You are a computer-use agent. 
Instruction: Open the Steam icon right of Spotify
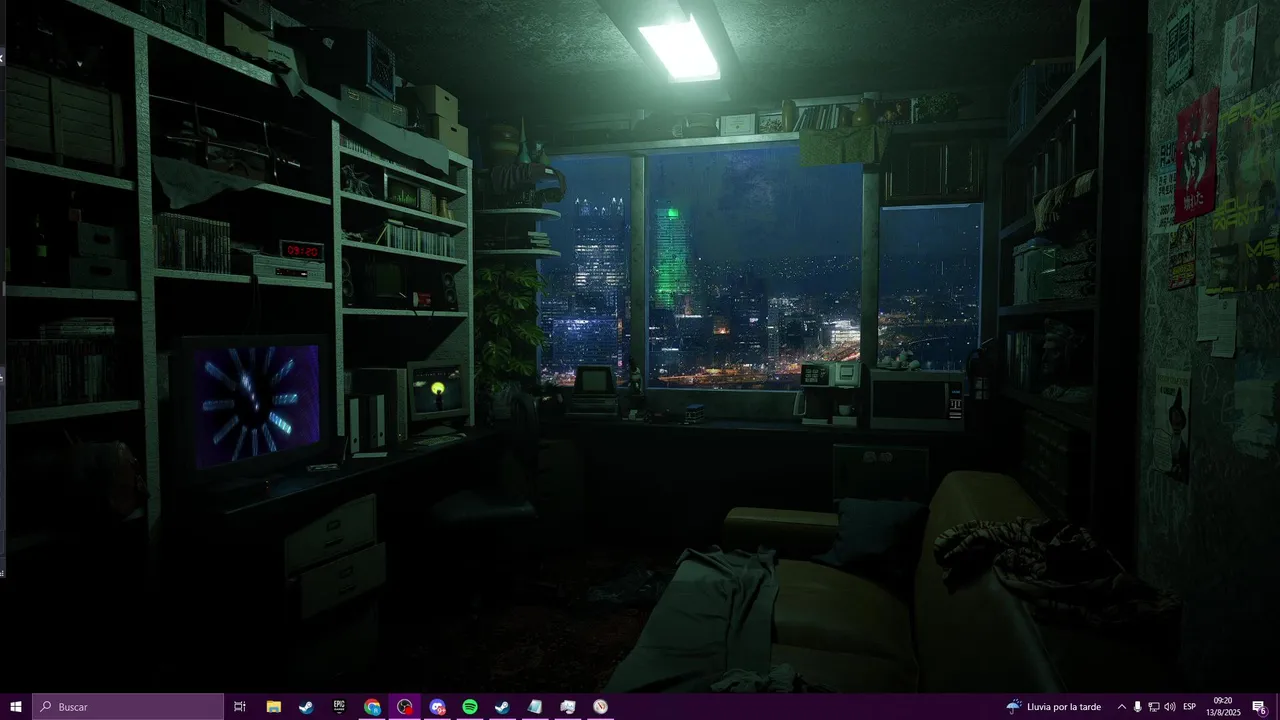(x=502, y=706)
